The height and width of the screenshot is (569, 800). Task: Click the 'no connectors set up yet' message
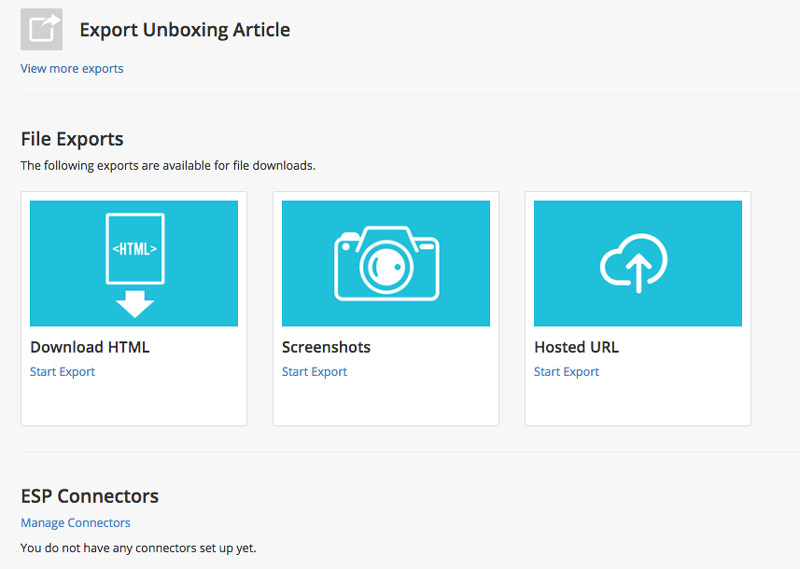coord(138,548)
